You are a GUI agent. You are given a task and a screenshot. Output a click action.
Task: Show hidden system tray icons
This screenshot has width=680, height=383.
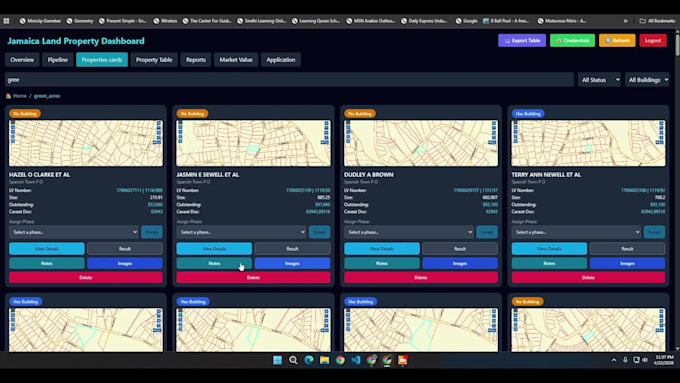coord(614,360)
